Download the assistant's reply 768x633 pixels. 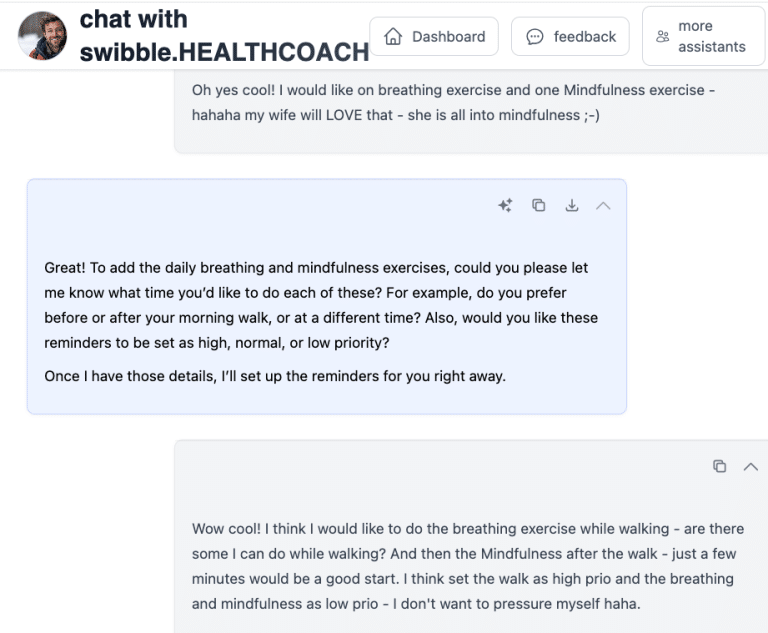coord(571,205)
